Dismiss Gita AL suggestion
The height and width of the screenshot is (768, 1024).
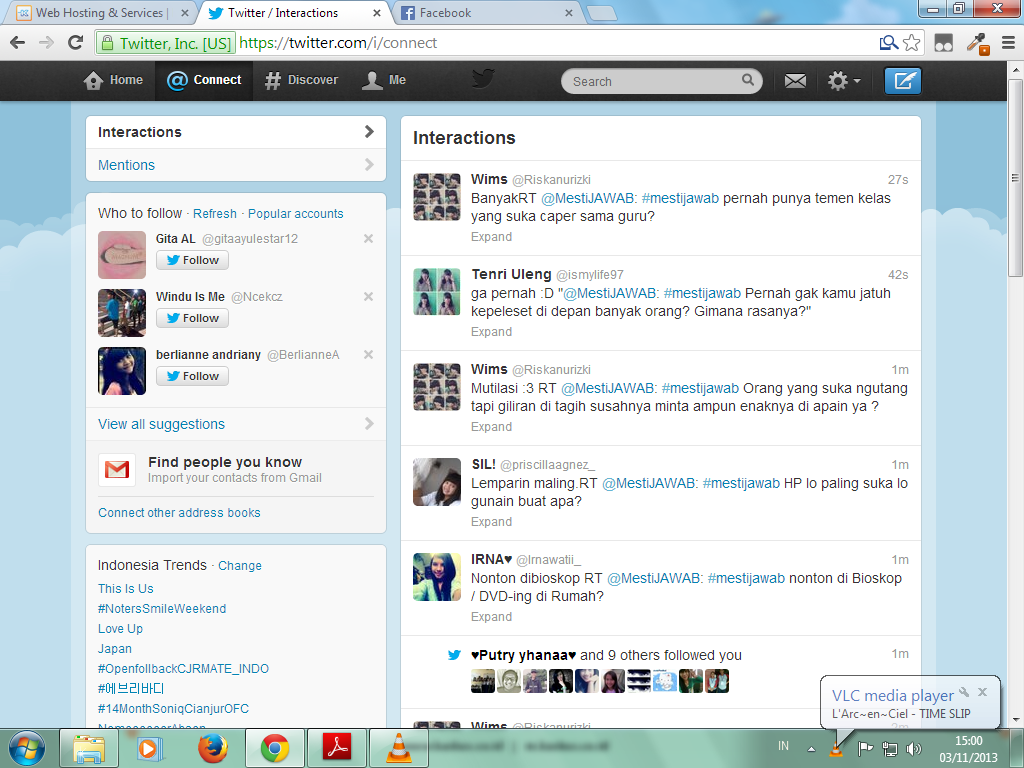[368, 238]
